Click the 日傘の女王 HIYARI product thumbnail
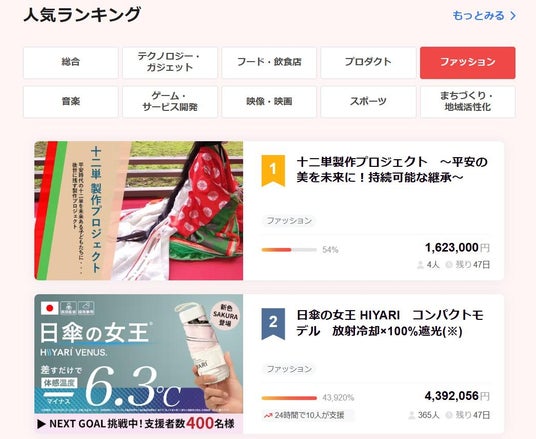The image size is (536, 439). [x=138, y=363]
